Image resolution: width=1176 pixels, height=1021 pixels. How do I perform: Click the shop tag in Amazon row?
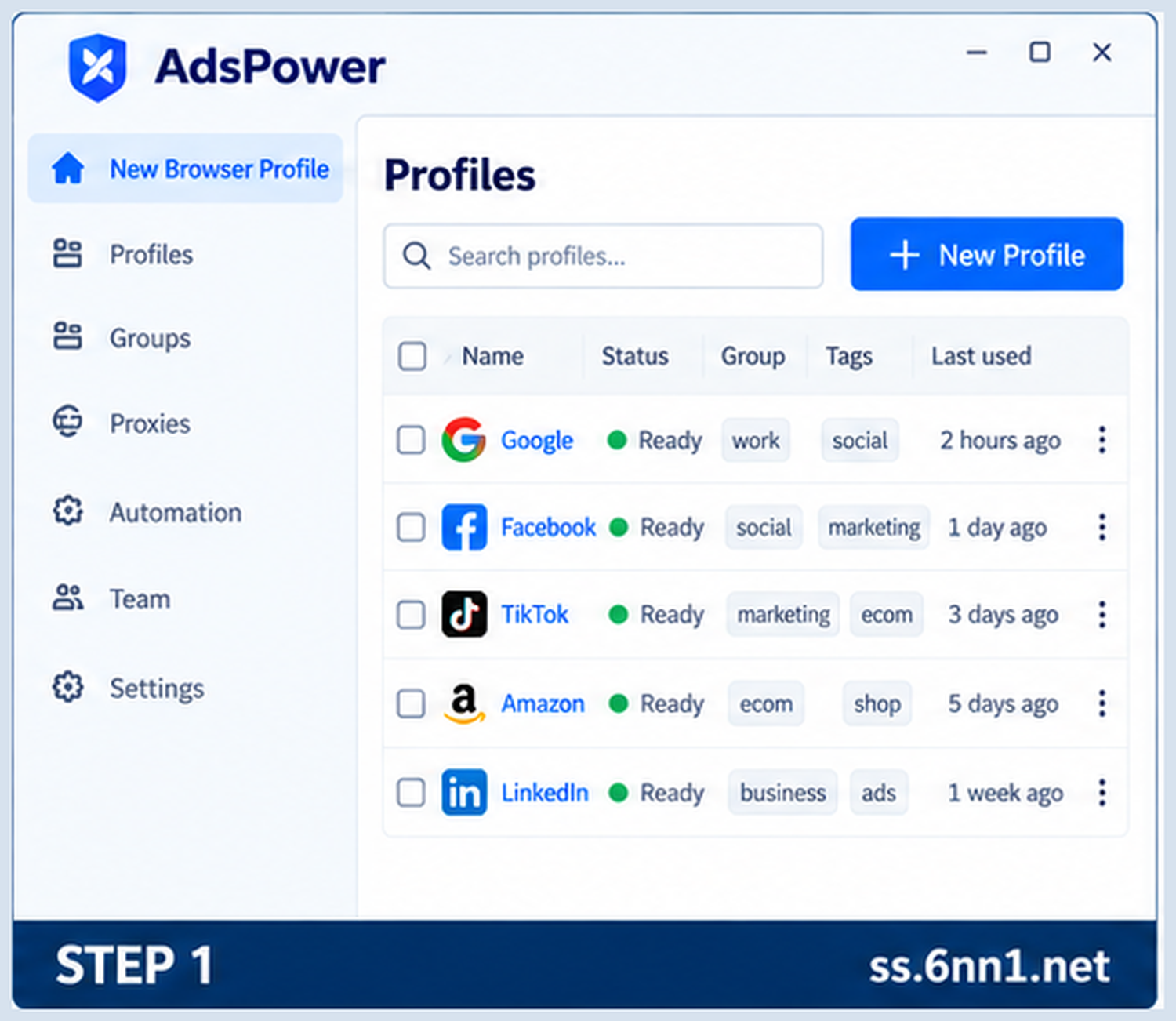pos(877,703)
